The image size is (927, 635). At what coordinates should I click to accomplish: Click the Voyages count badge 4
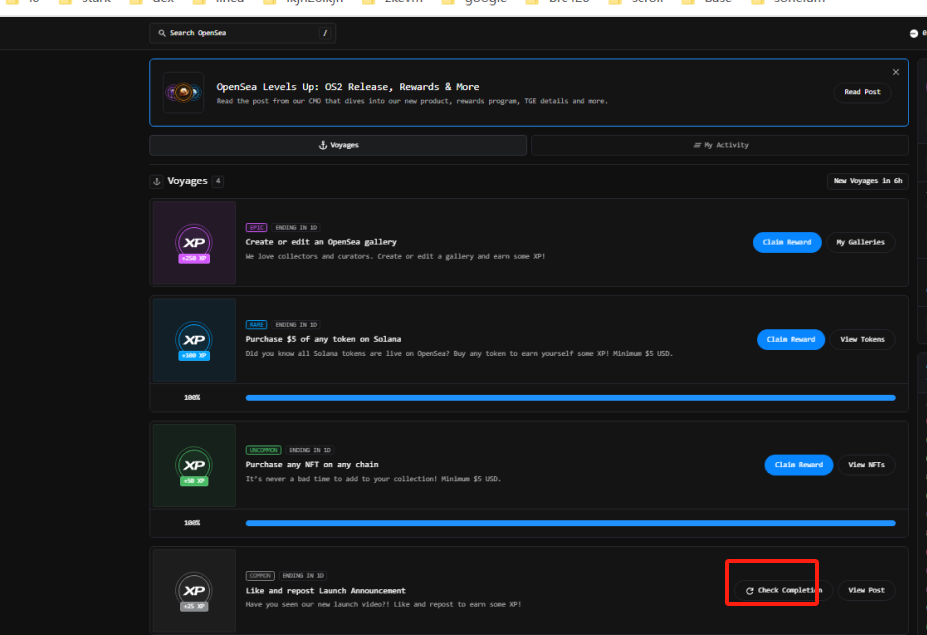[x=218, y=181]
